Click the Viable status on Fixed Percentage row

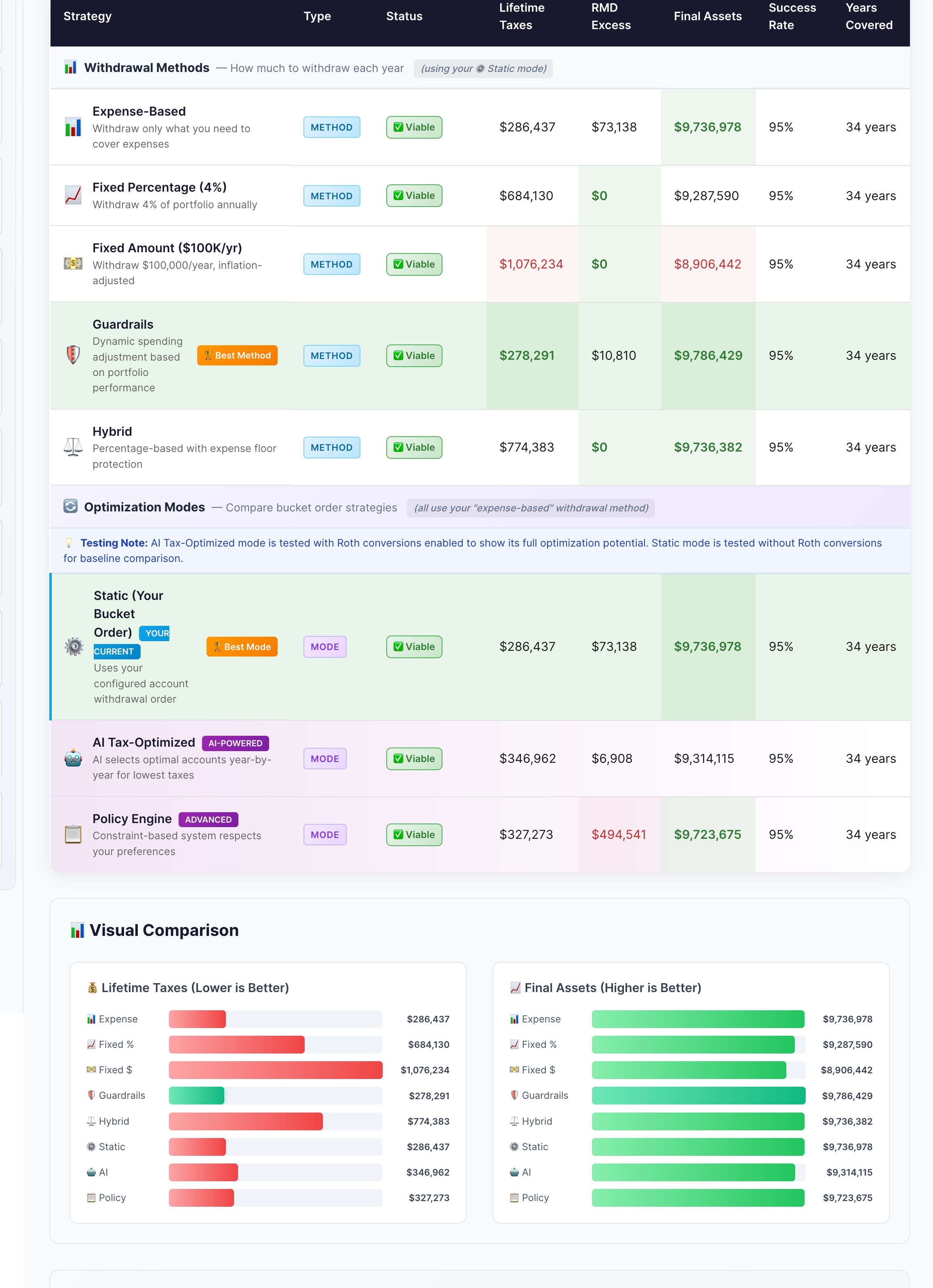[414, 195]
